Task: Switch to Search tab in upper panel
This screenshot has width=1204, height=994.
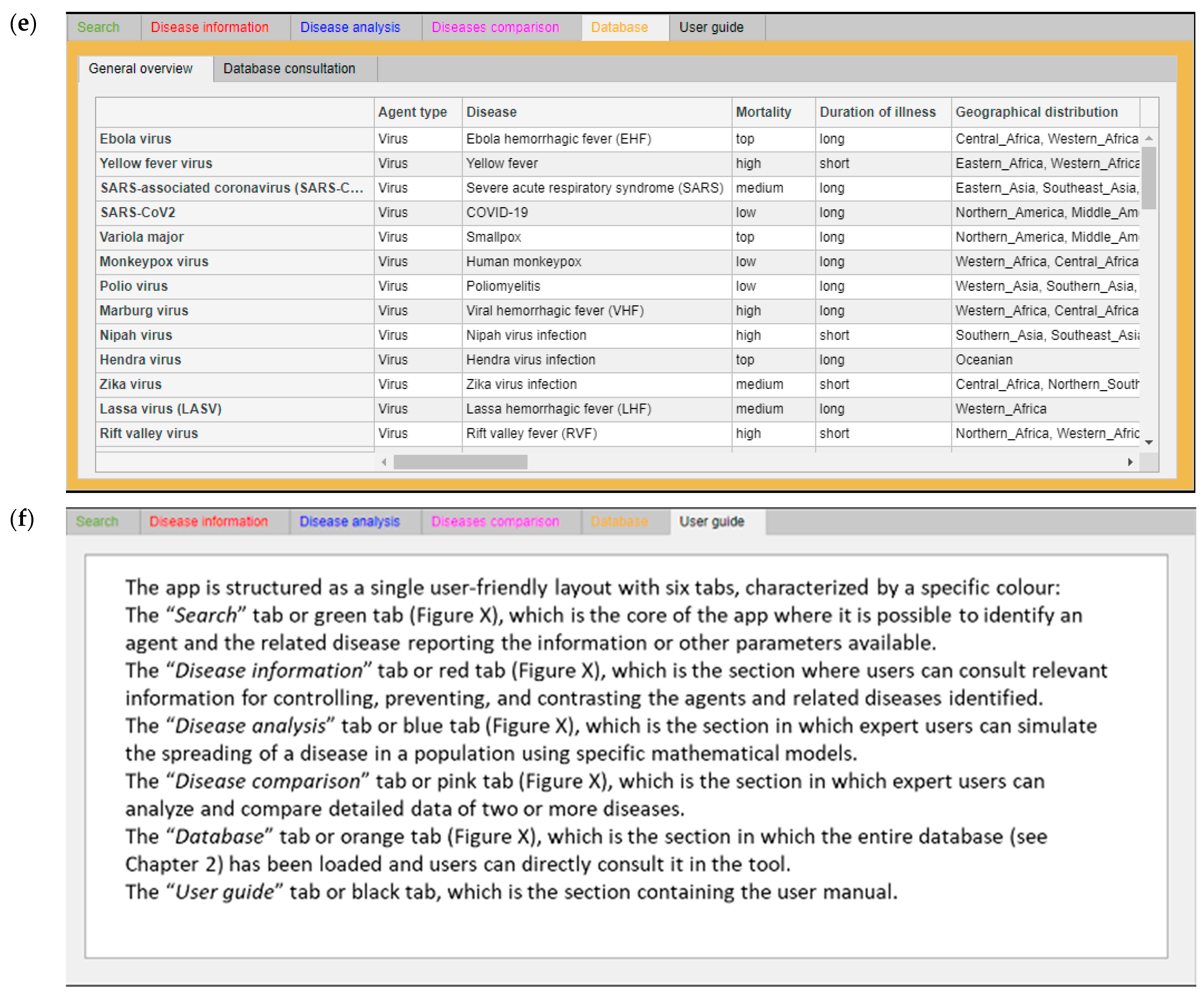Action: [99, 27]
